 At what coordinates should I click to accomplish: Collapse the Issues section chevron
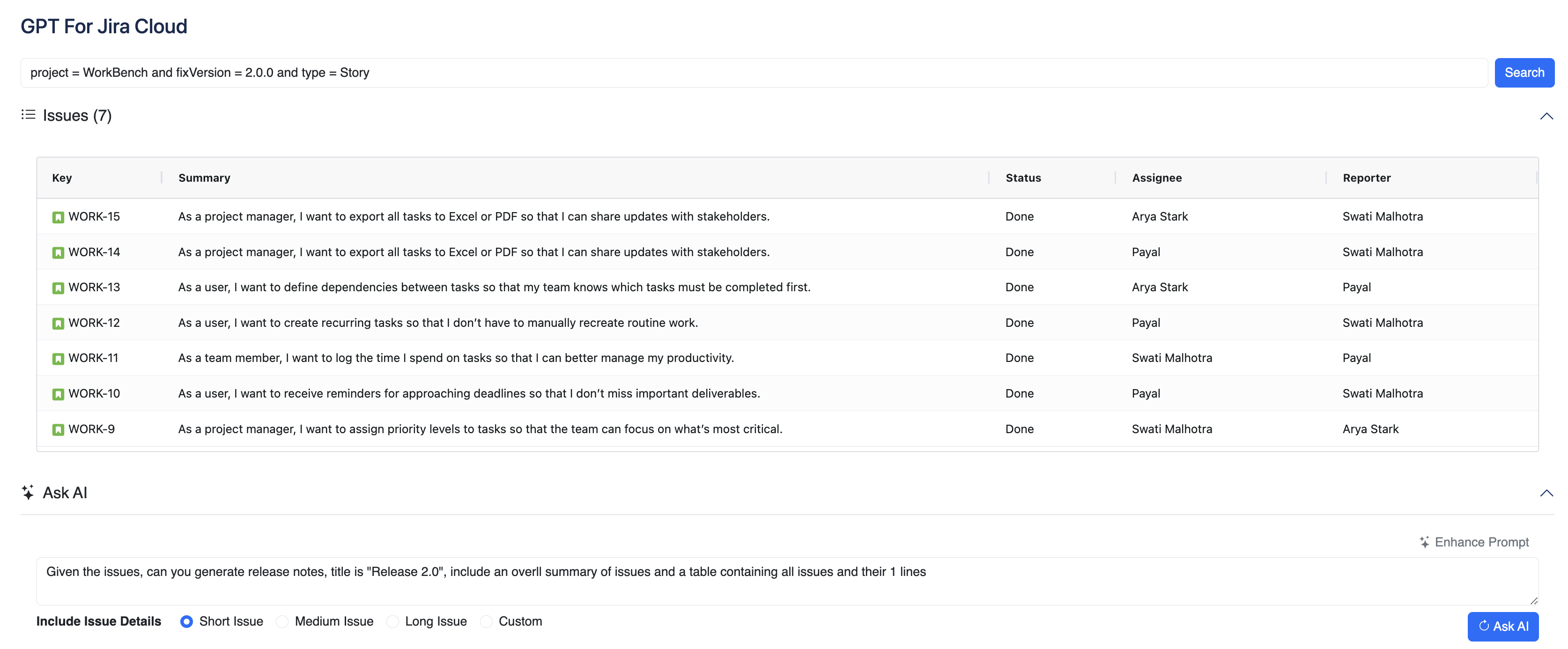pyautogui.click(x=1546, y=116)
